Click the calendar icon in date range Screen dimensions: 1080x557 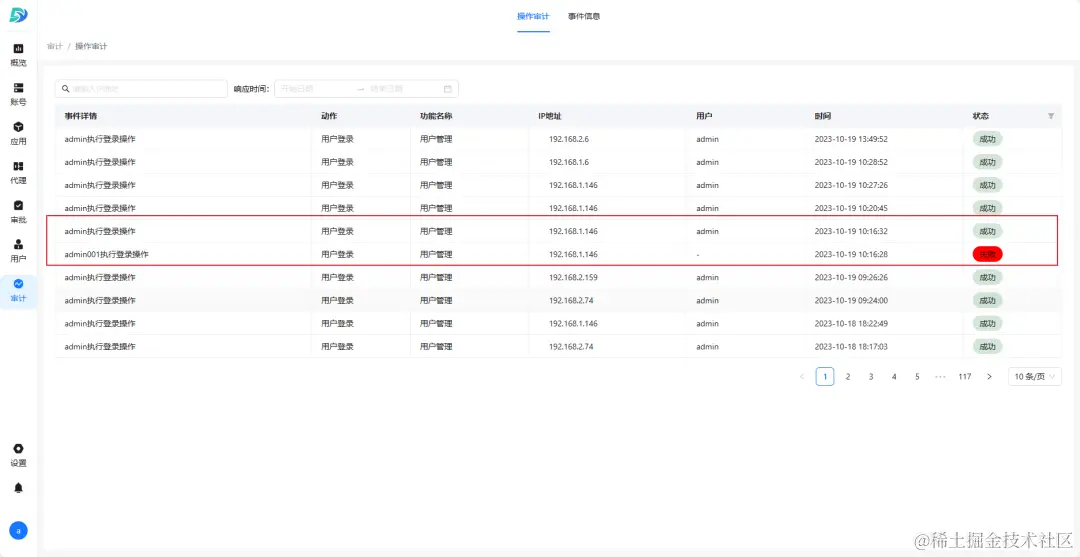(x=448, y=89)
